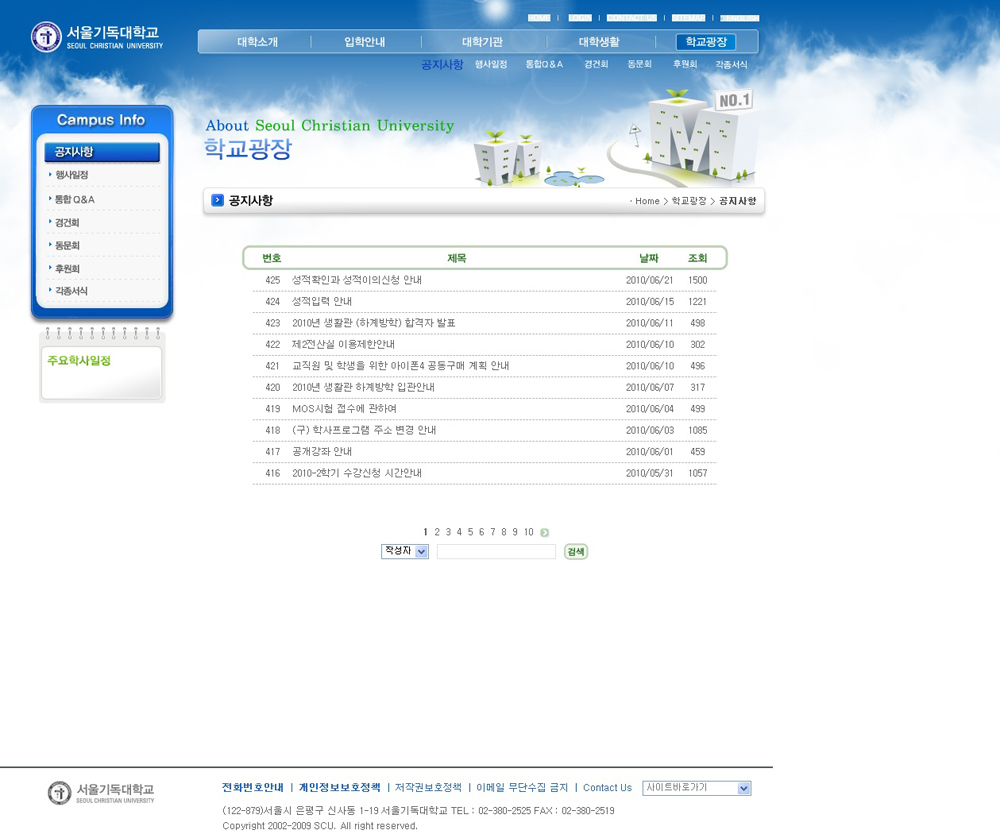
Task: Click the footer university logo
Action: point(101,793)
